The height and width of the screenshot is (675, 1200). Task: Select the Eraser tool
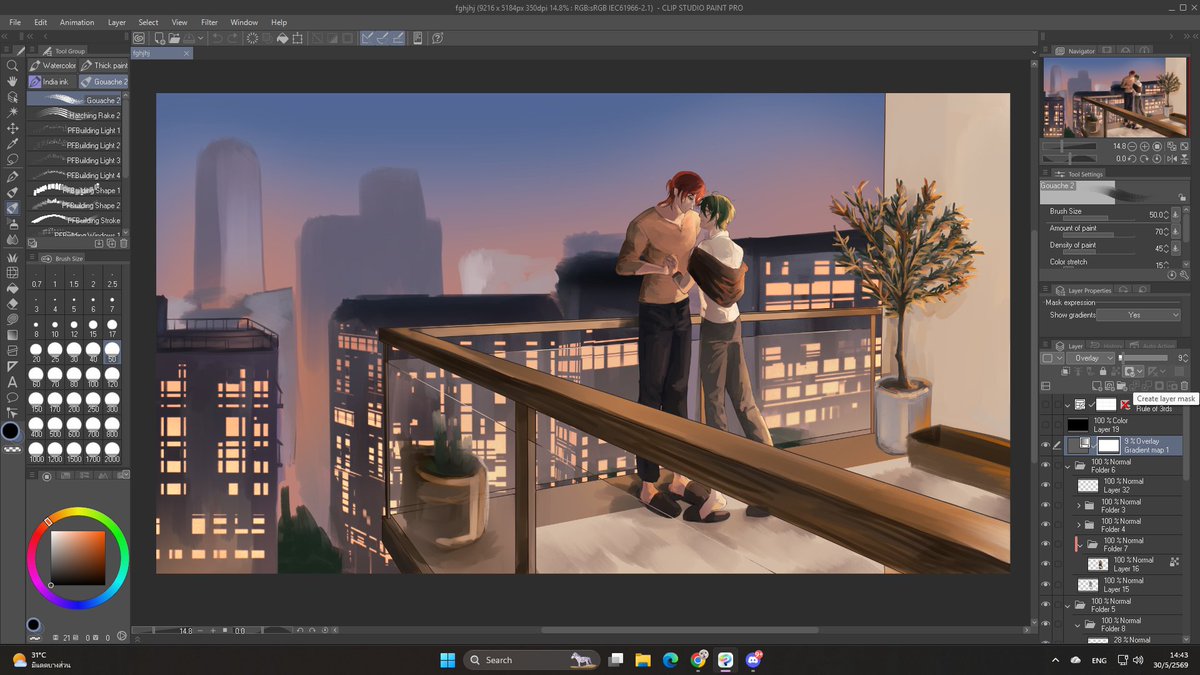(x=12, y=303)
